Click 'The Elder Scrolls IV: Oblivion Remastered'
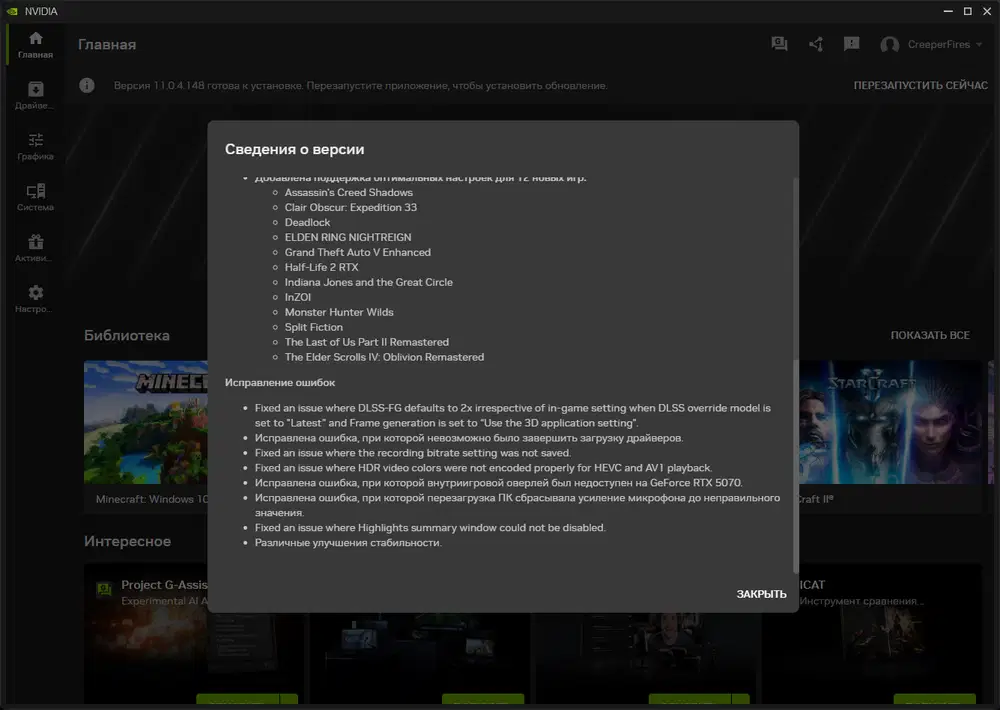Screen dimensions: 1000x710 tap(384, 357)
